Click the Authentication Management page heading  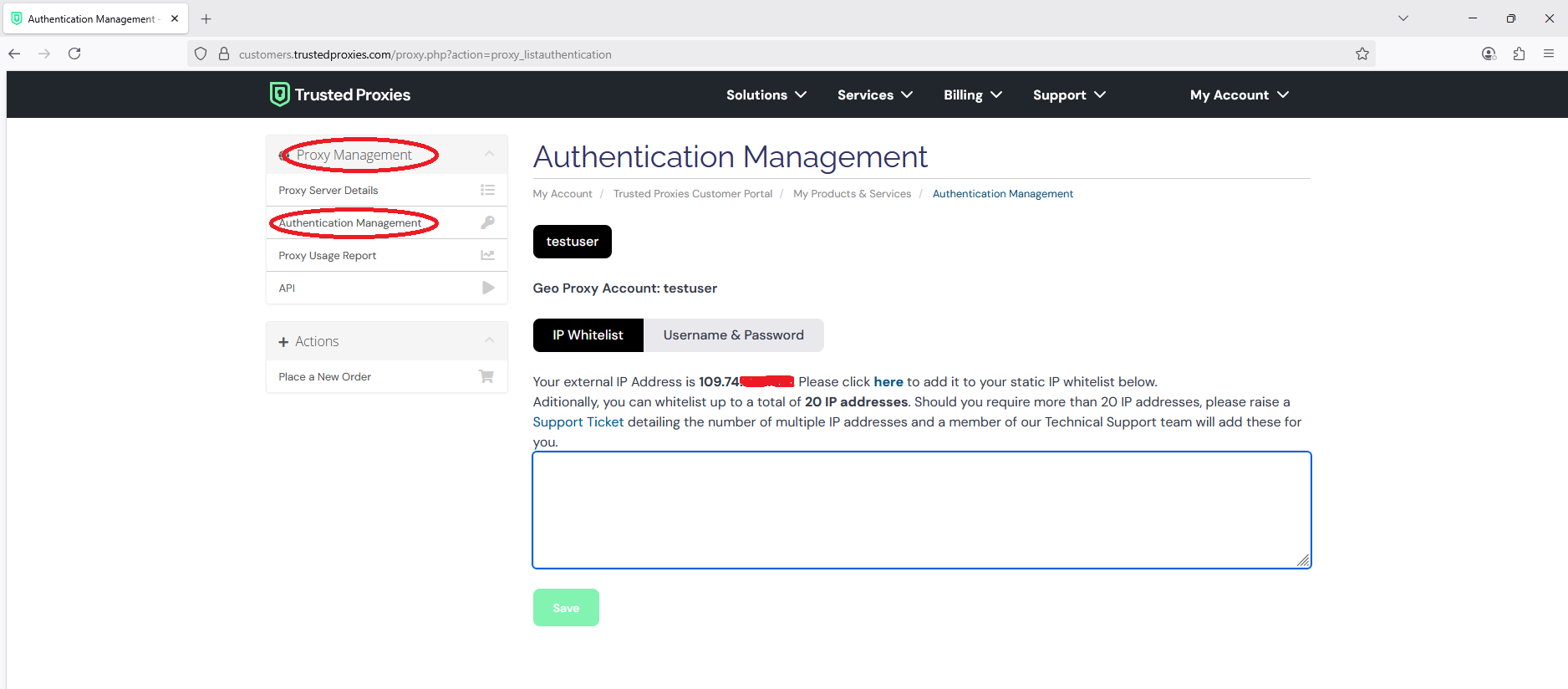tap(731, 156)
